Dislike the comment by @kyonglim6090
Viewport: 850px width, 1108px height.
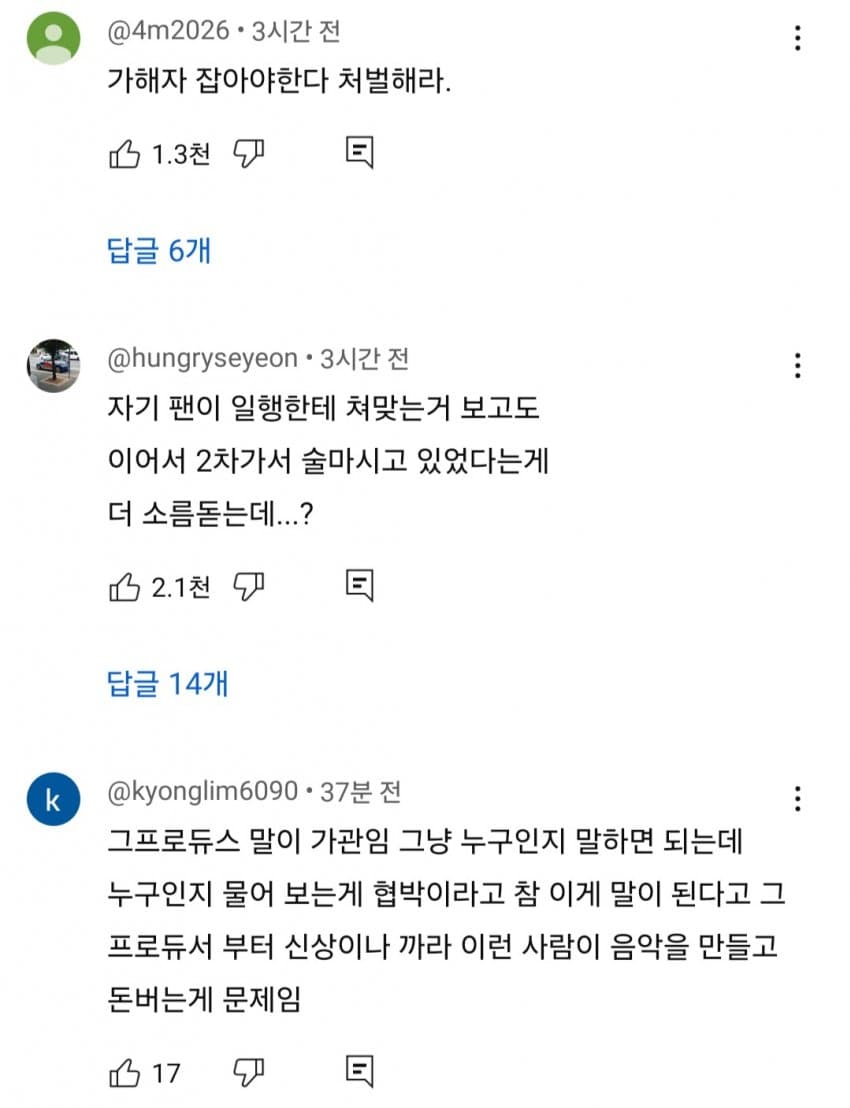pos(249,1073)
